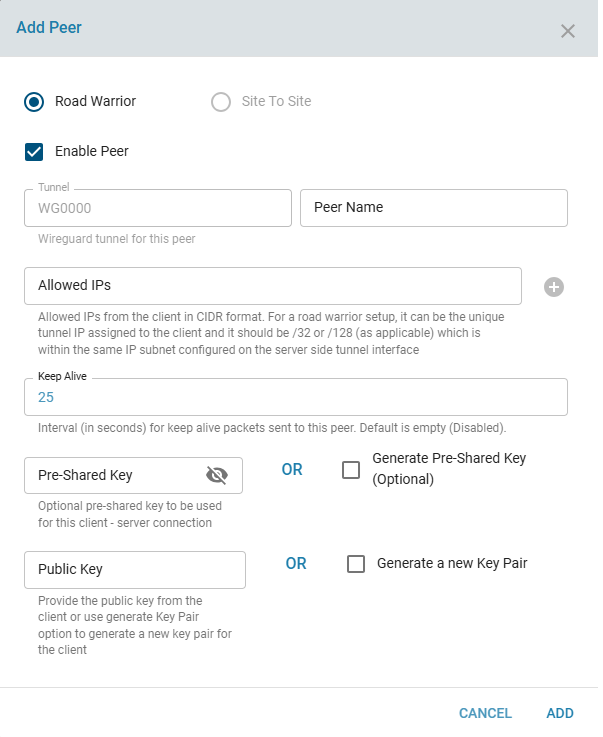Check the Generate Pre-Shared Key box
Viewport: 603px width, 737px height.
(351, 469)
